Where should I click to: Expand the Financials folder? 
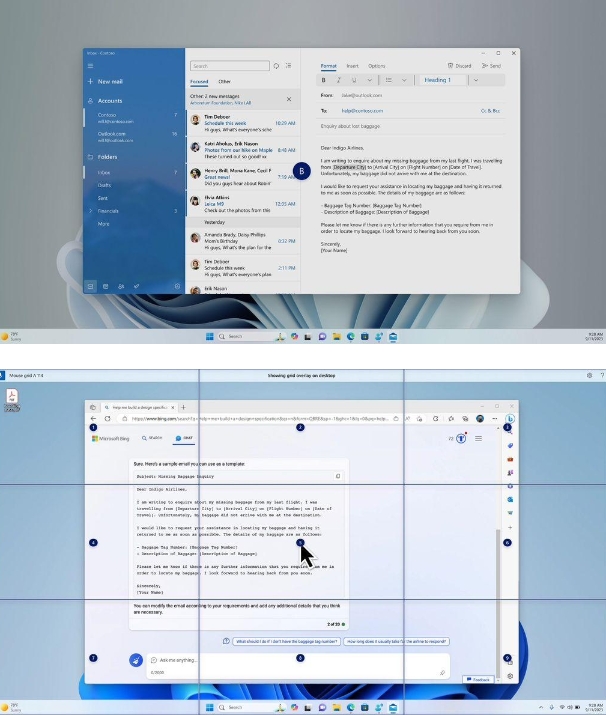point(89,211)
